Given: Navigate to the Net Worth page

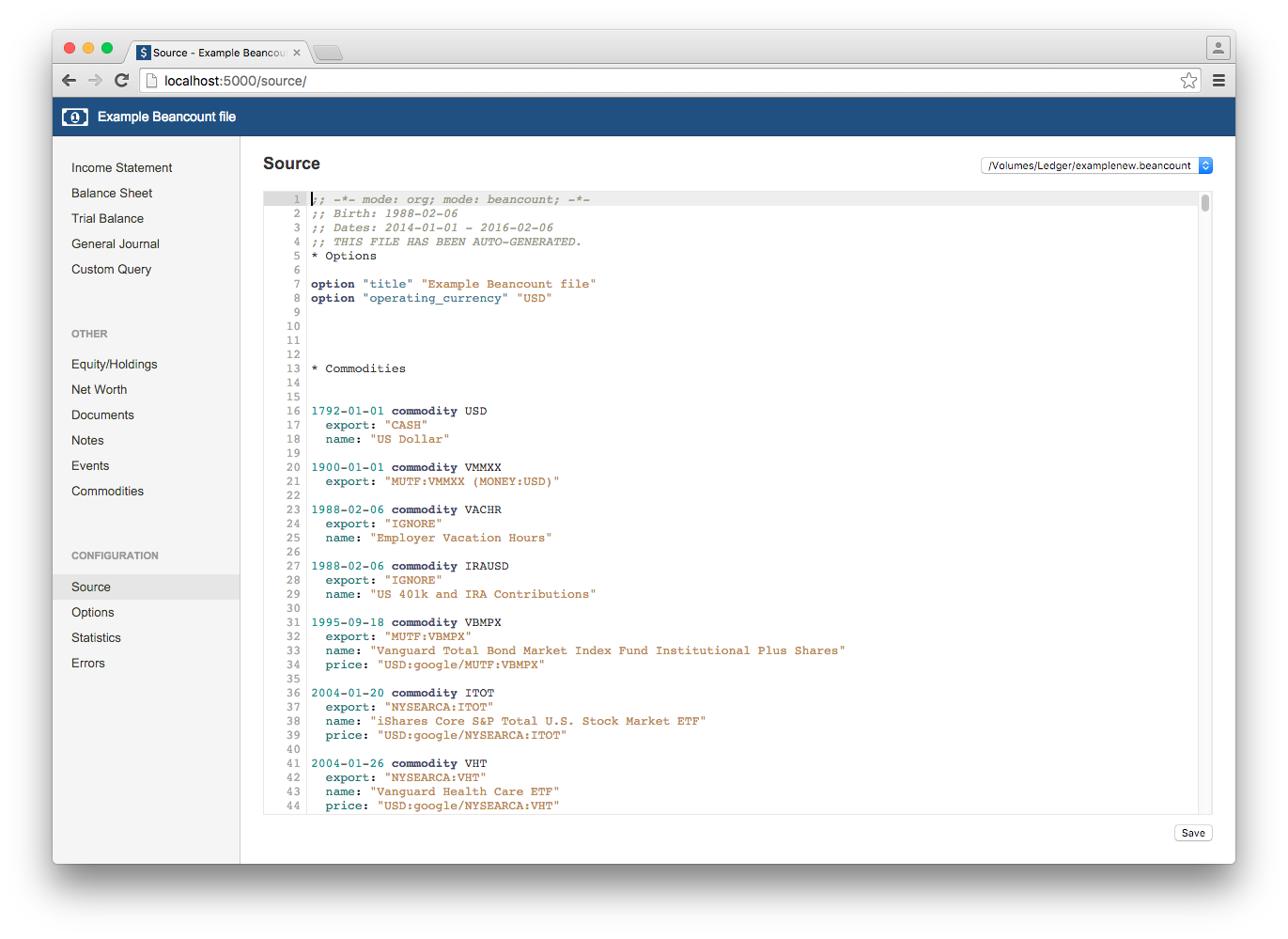Looking at the screenshot, I should [x=99, y=389].
